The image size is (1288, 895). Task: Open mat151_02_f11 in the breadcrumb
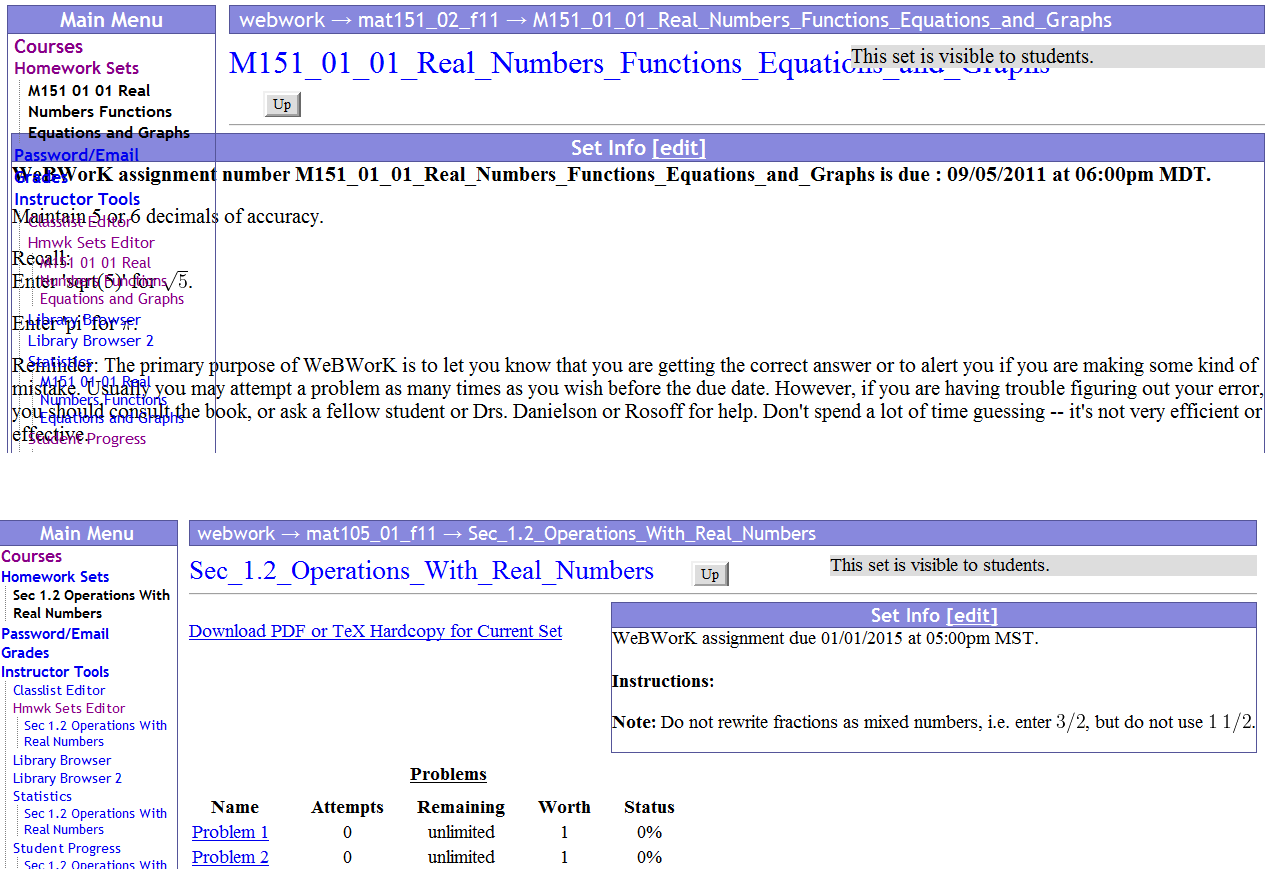coord(430,20)
